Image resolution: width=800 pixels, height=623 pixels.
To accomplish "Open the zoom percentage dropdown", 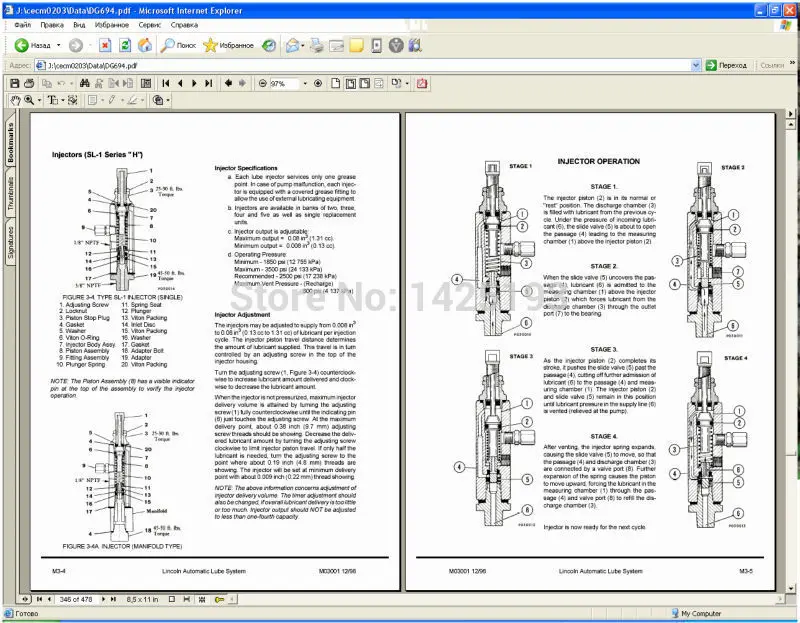I will (x=305, y=85).
